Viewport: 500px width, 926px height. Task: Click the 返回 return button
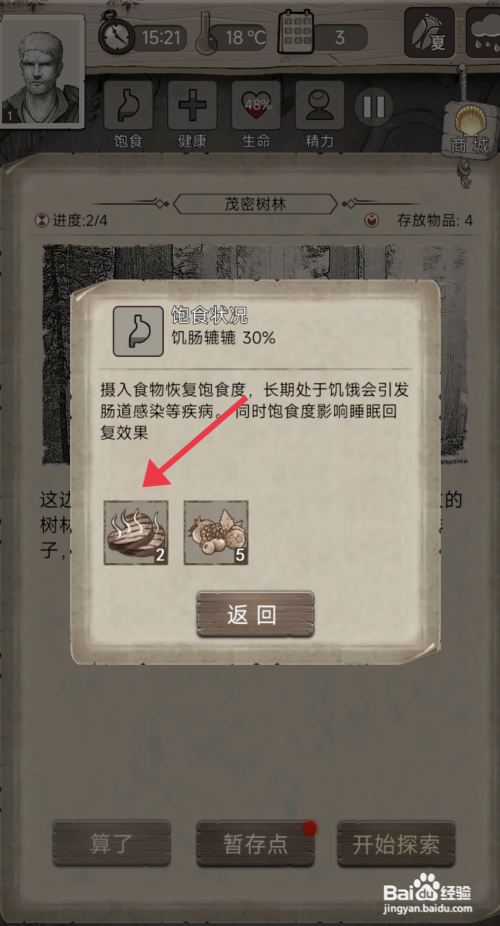click(255, 614)
